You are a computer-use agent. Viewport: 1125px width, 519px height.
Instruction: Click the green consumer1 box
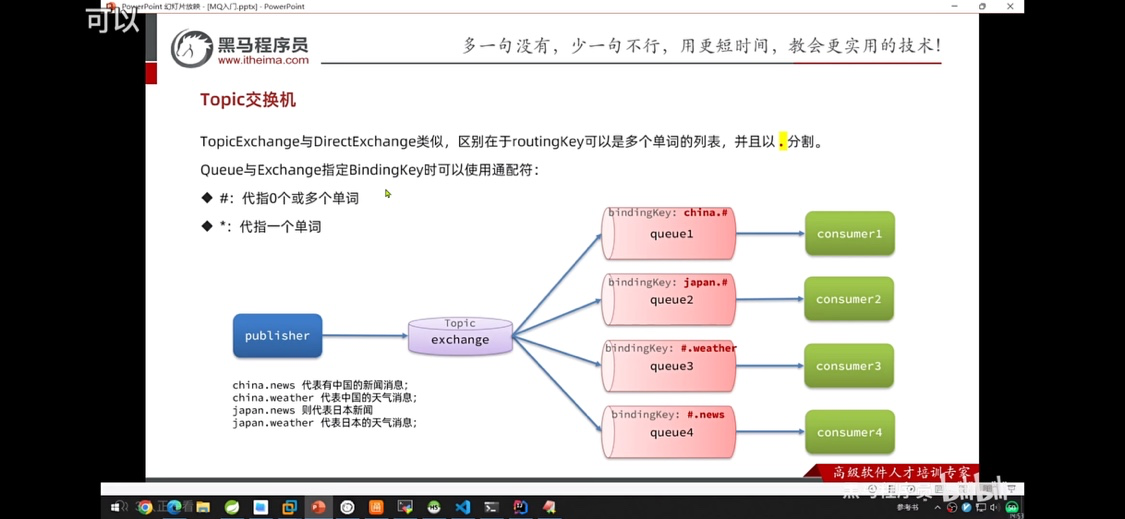tap(849, 233)
